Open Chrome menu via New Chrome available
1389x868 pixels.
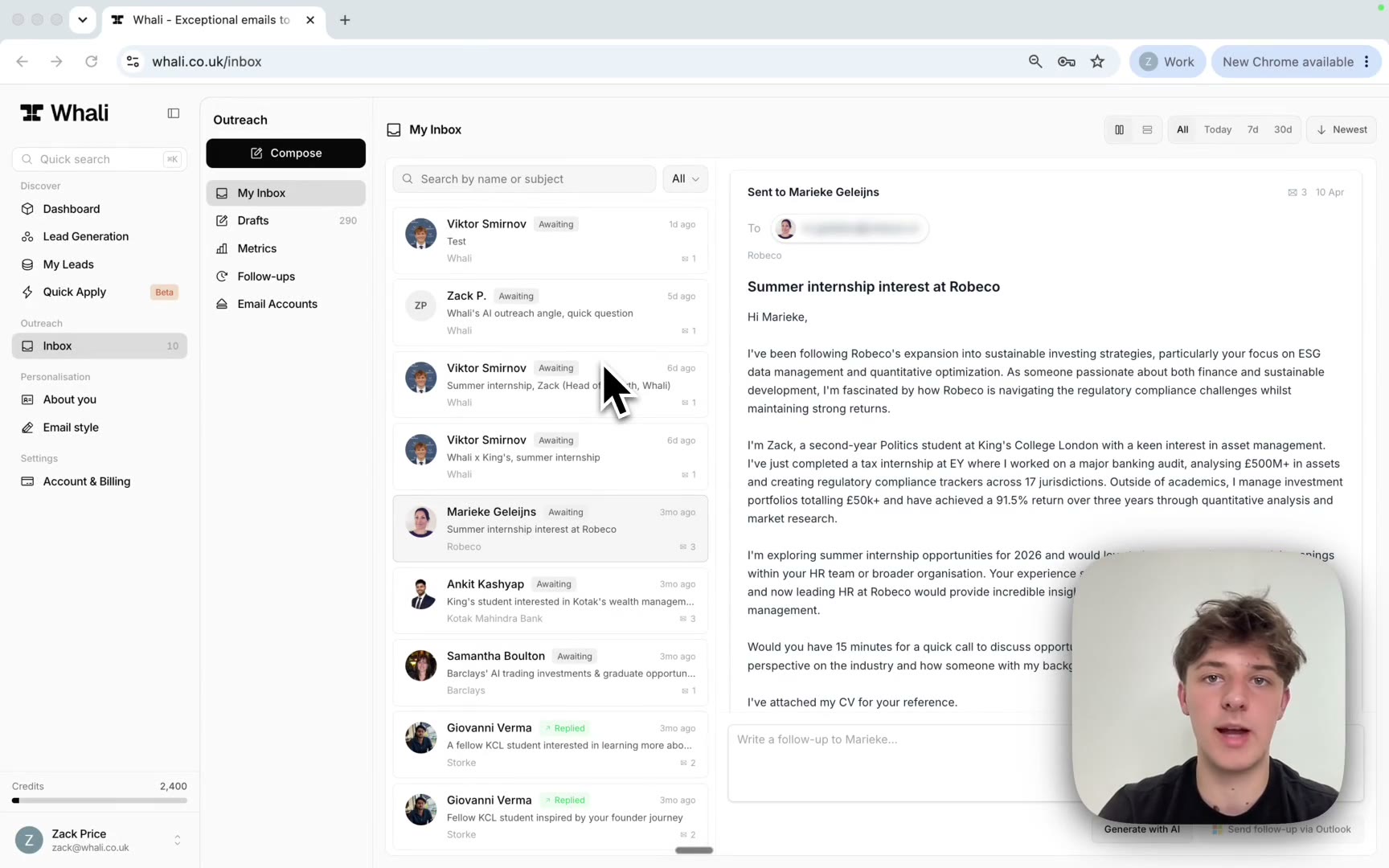[x=1296, y=62]
